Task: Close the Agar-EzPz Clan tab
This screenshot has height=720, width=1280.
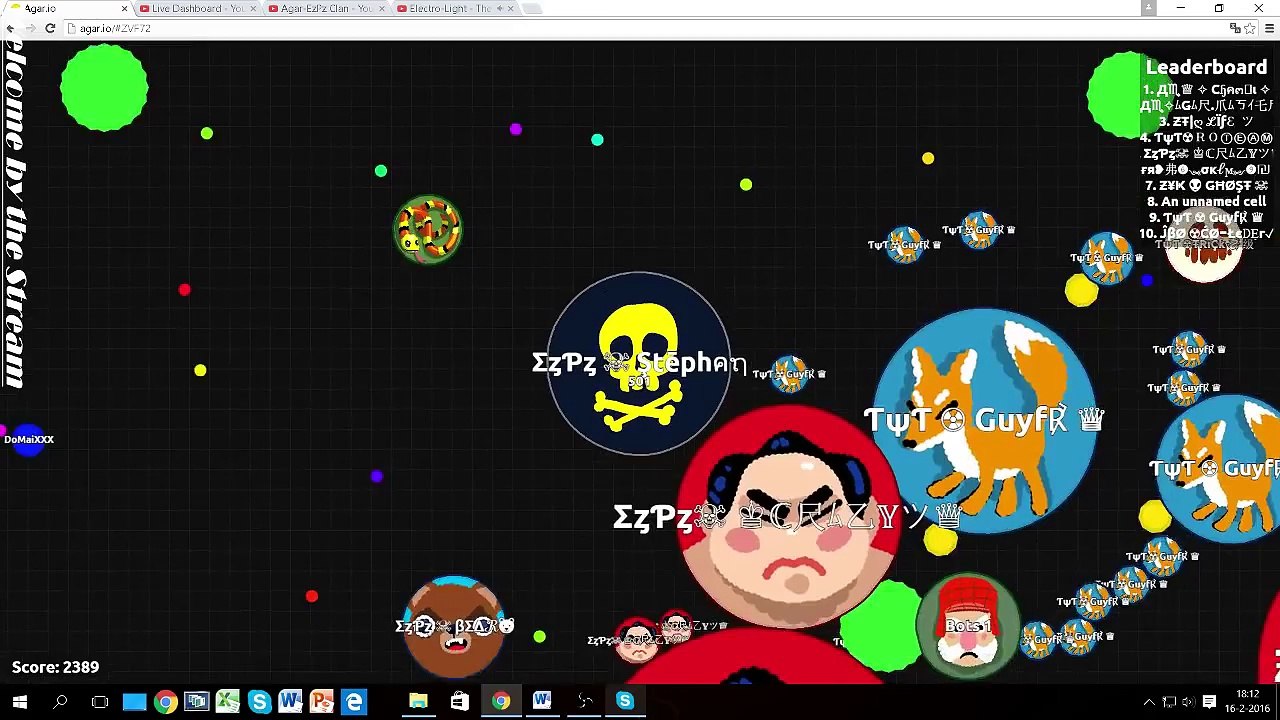Action: [x=382, y=8]
